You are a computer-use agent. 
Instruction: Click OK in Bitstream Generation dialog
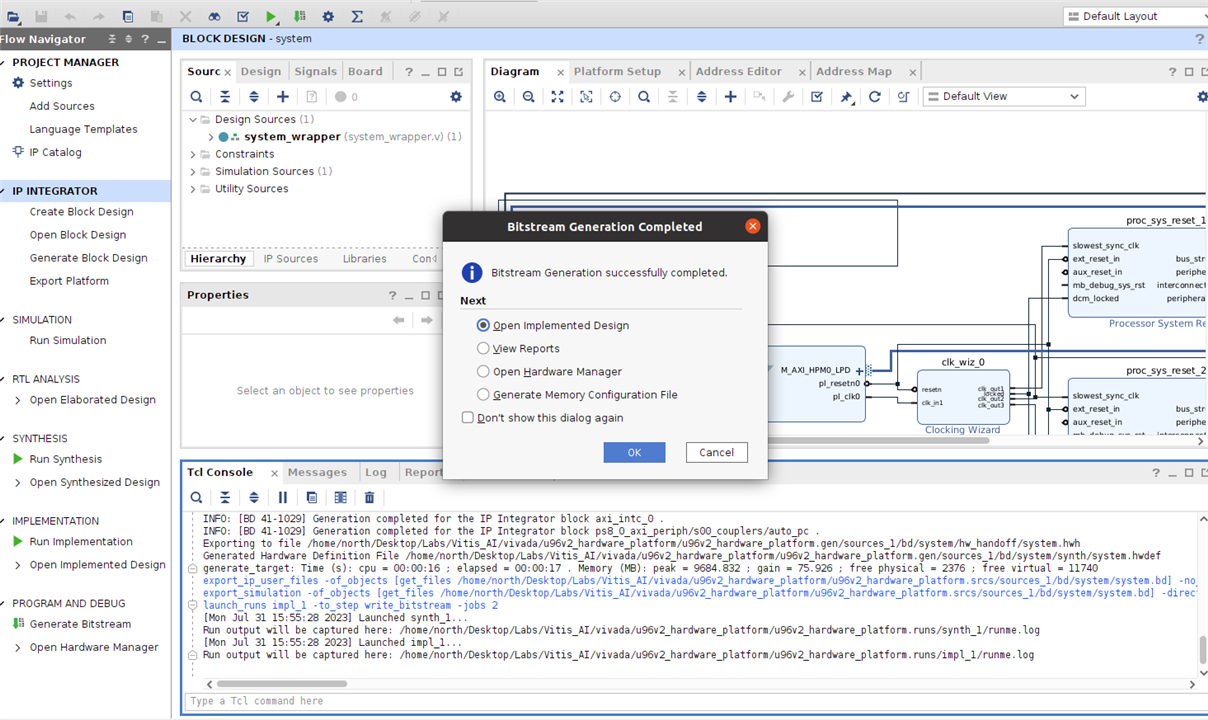(634, 452)
